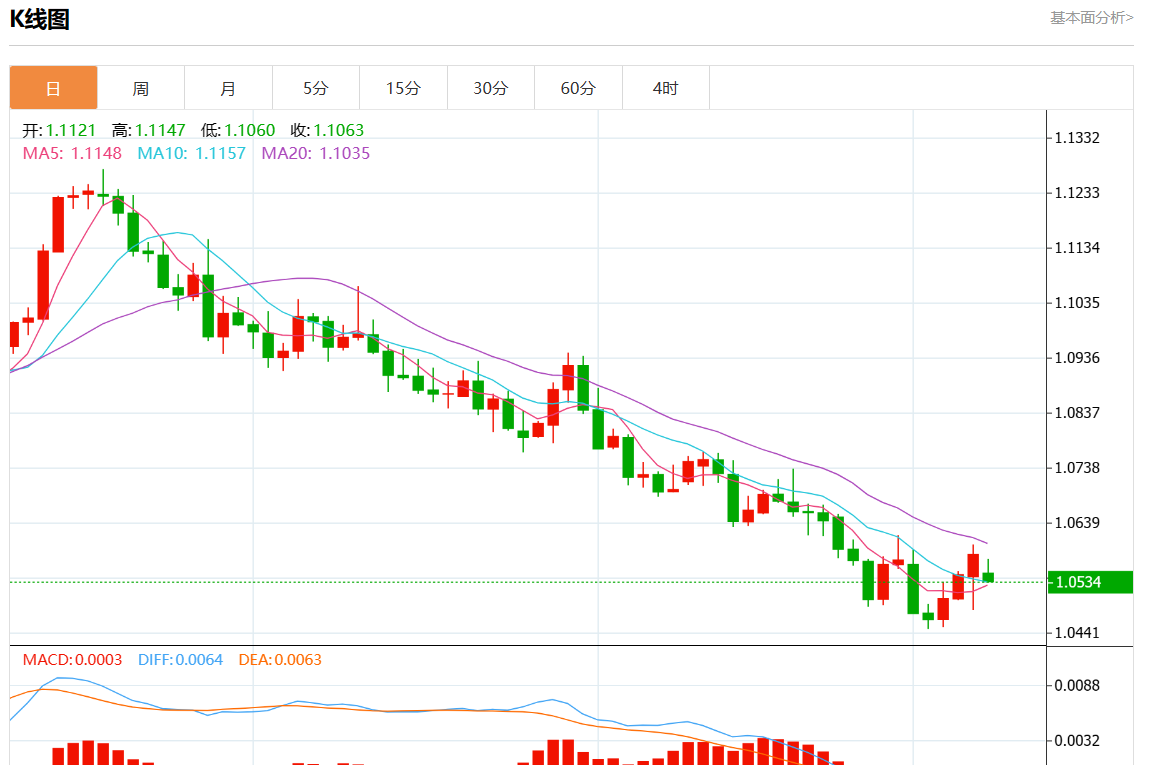Select the 日 daily chart tab
The width and height of the screenshot is (1151, 765).
53,88
